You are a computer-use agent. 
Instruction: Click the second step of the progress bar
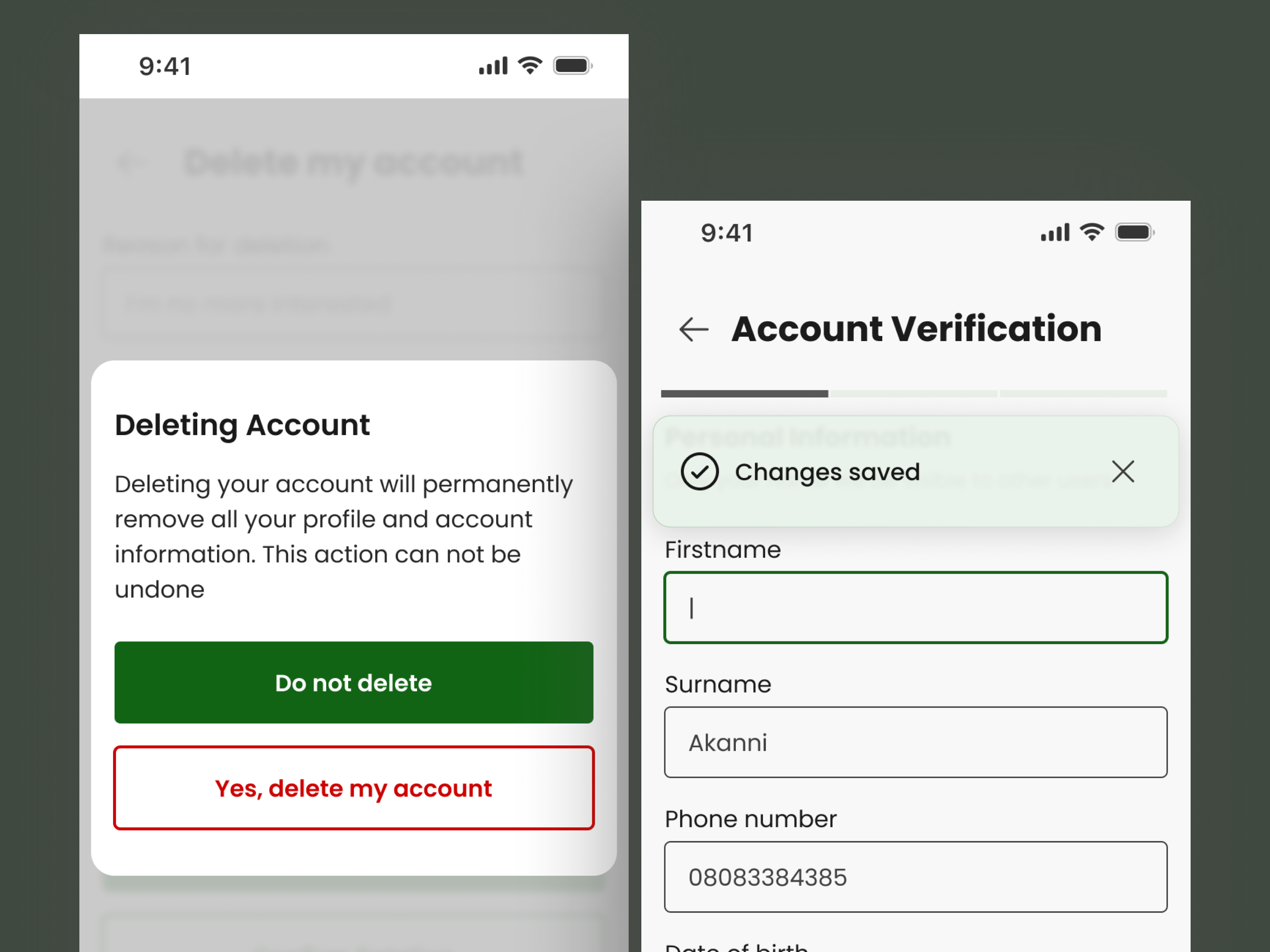914,393
